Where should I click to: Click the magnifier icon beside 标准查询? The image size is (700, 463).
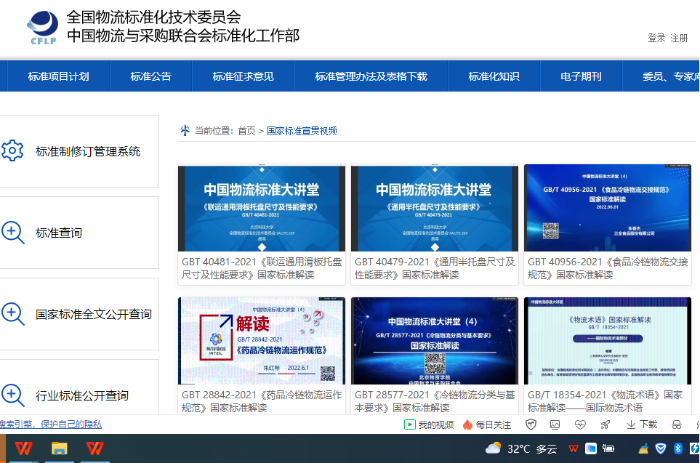click(x=13, y=233)
